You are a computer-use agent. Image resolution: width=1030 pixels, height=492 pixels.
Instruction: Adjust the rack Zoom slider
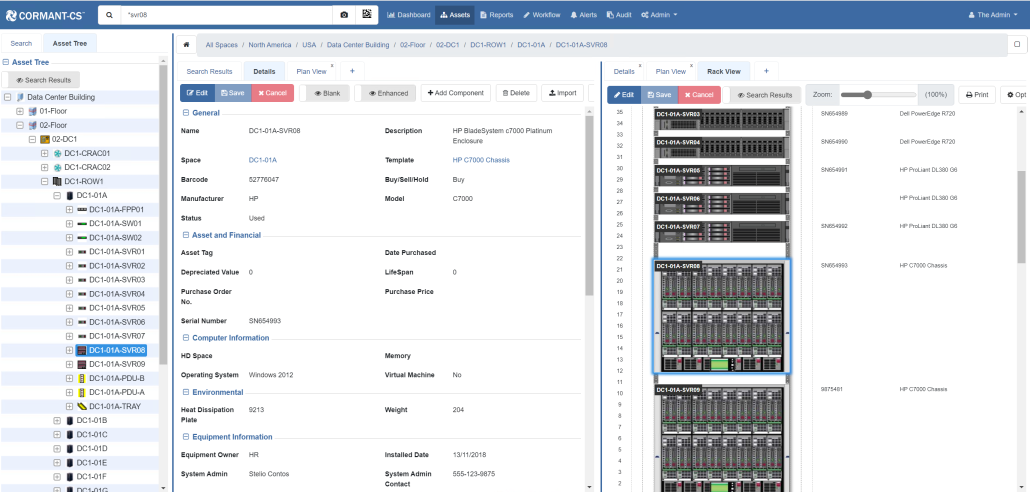[x=867, y=94]
